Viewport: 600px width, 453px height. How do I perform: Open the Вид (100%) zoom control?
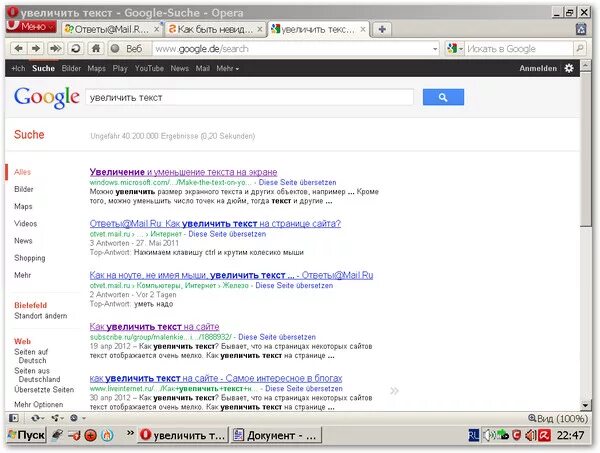[x=558, y=419]
